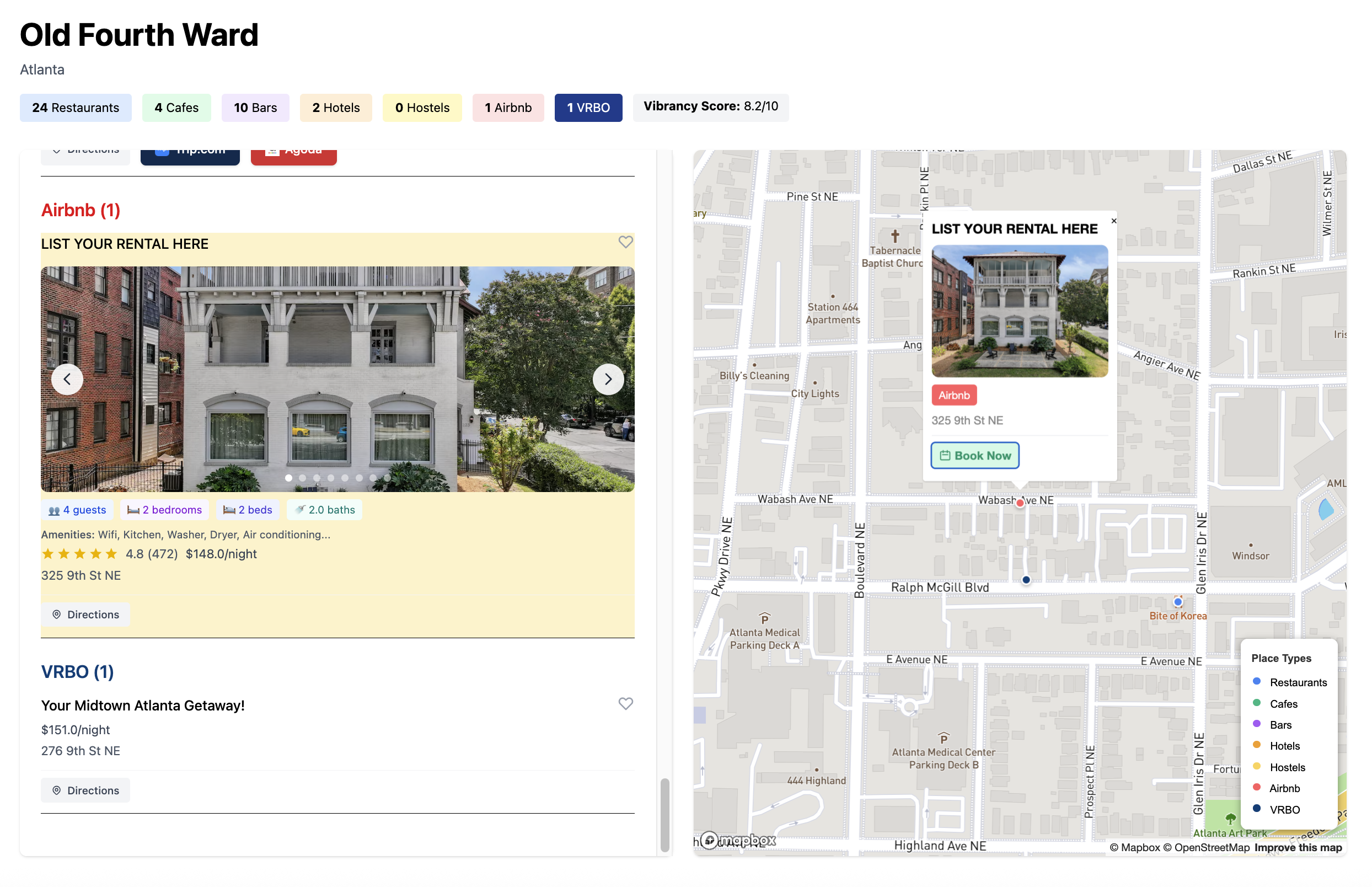The width and height of the screenshot is (1372, 887).
Task: Select the 1 VRBO chip
Action: point(588,108)
